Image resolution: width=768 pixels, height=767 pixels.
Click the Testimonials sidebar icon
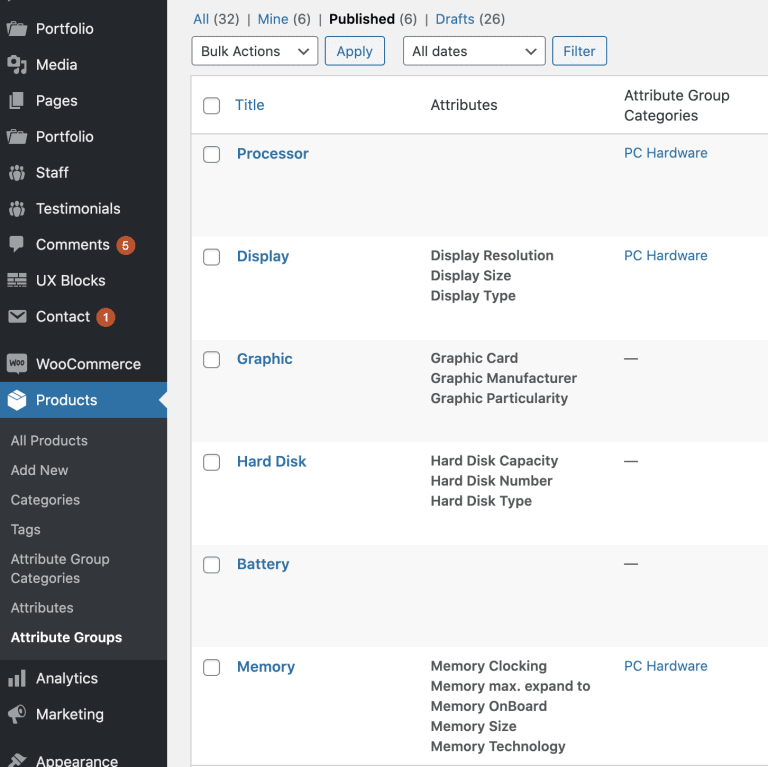(x=17, y=209)
